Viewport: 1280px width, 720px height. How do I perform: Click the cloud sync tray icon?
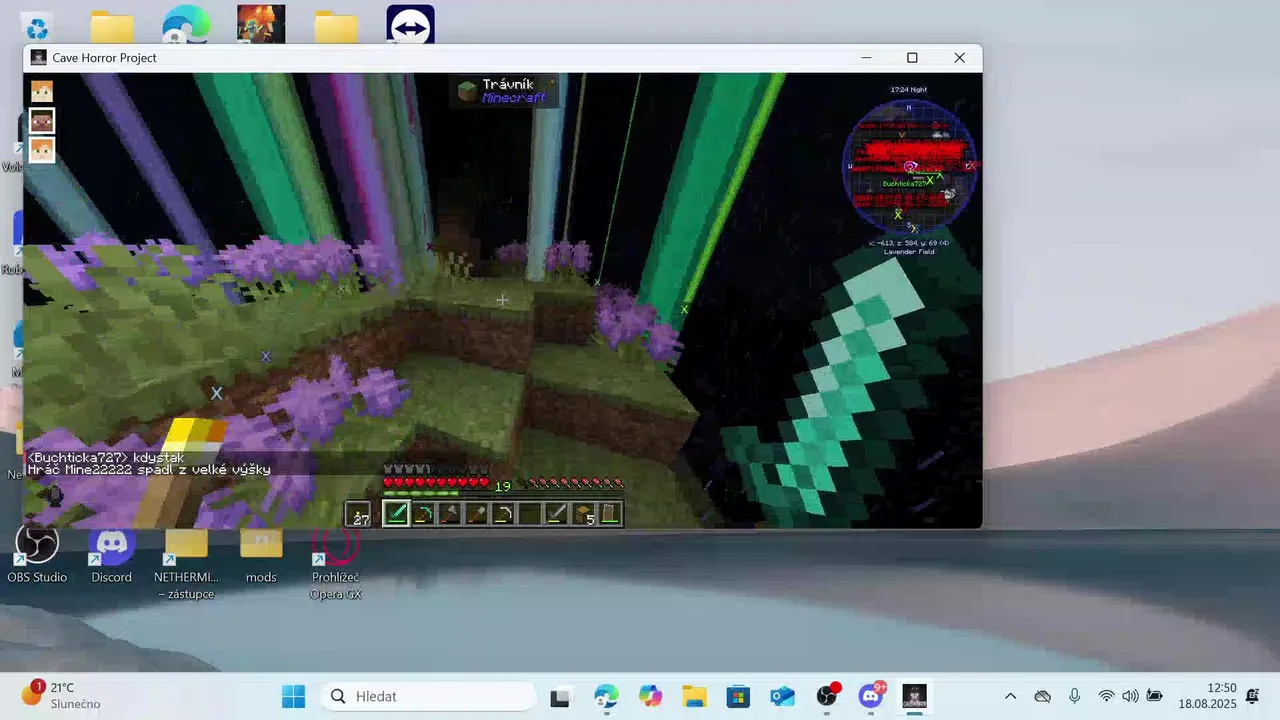click(1042, 696)
